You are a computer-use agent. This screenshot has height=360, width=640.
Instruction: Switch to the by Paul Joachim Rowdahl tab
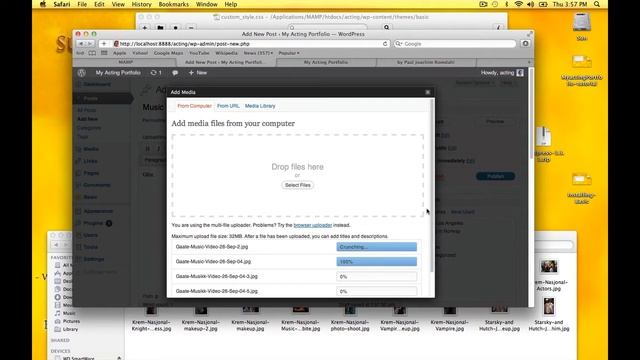(x=426, y=62)
